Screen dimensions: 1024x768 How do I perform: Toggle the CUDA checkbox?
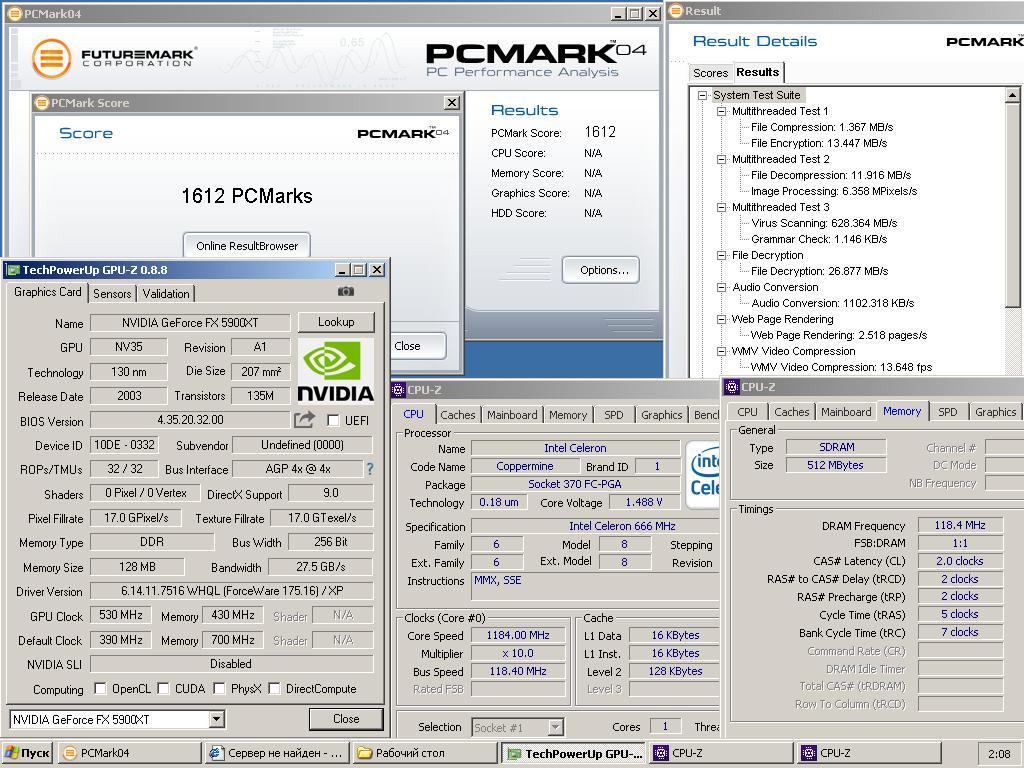pos(163,688)
